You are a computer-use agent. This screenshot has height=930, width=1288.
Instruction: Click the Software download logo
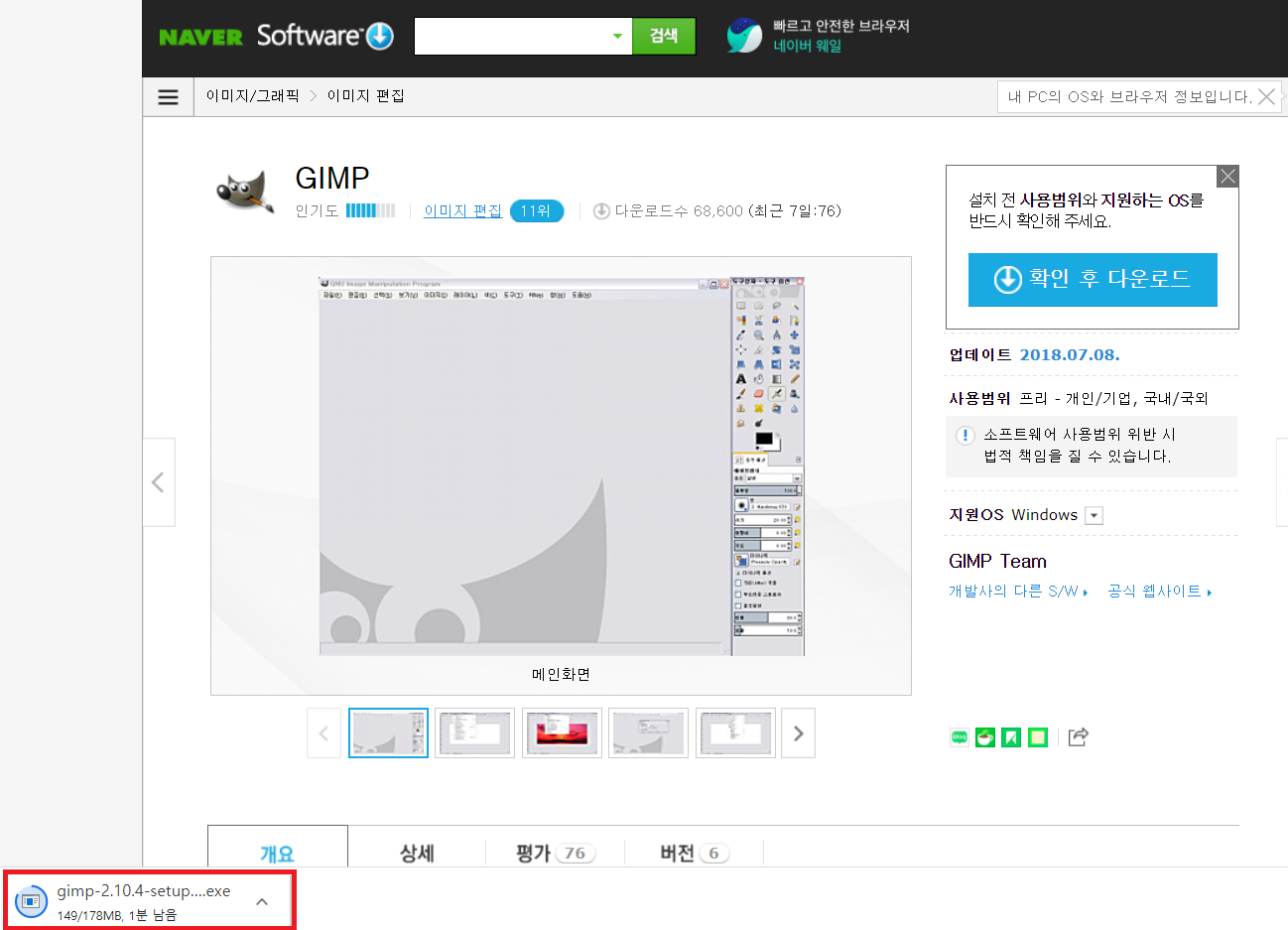pos(325,36)
